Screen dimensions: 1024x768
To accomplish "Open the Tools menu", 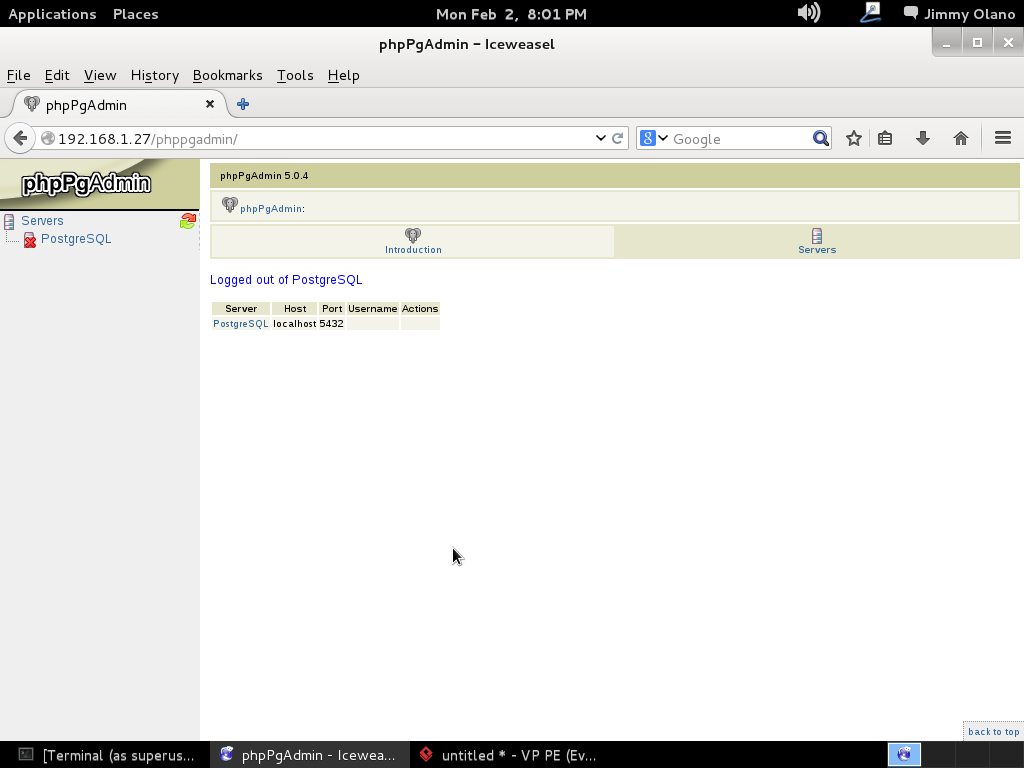I will click(294, 75).
